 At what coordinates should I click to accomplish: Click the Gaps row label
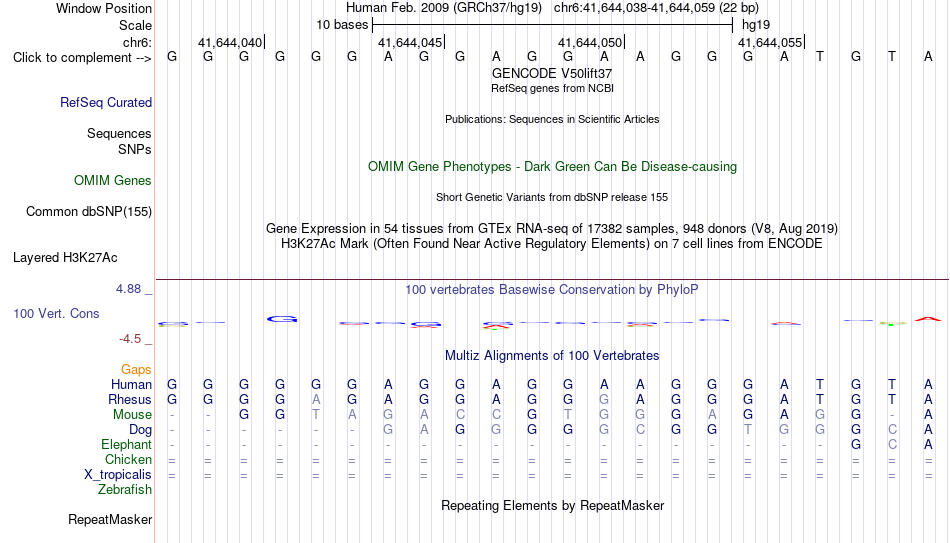pyautogui.click(x=136, y=370)
